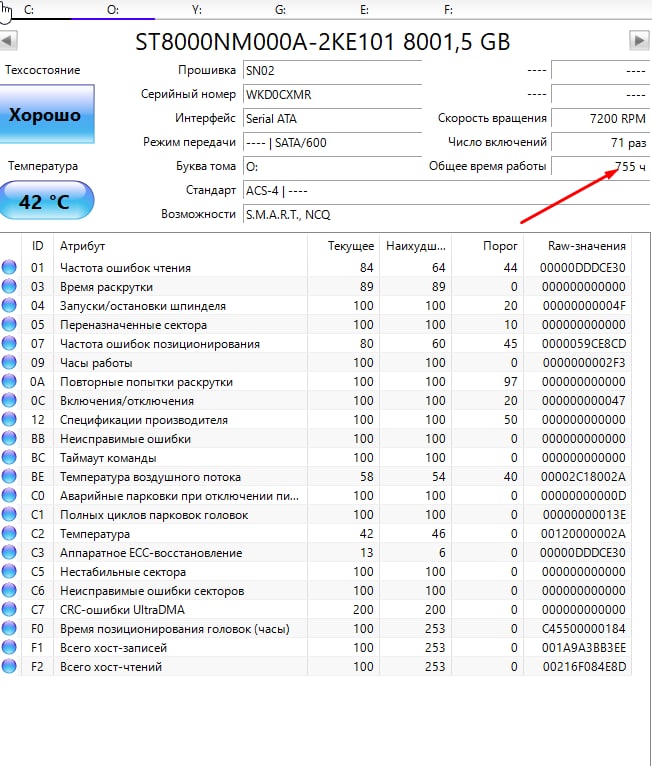Image resolution: width=652 pixels, height=766 pixels.
Task: Click transfer mode field SATA/600
Action: [x=332, y=142]
